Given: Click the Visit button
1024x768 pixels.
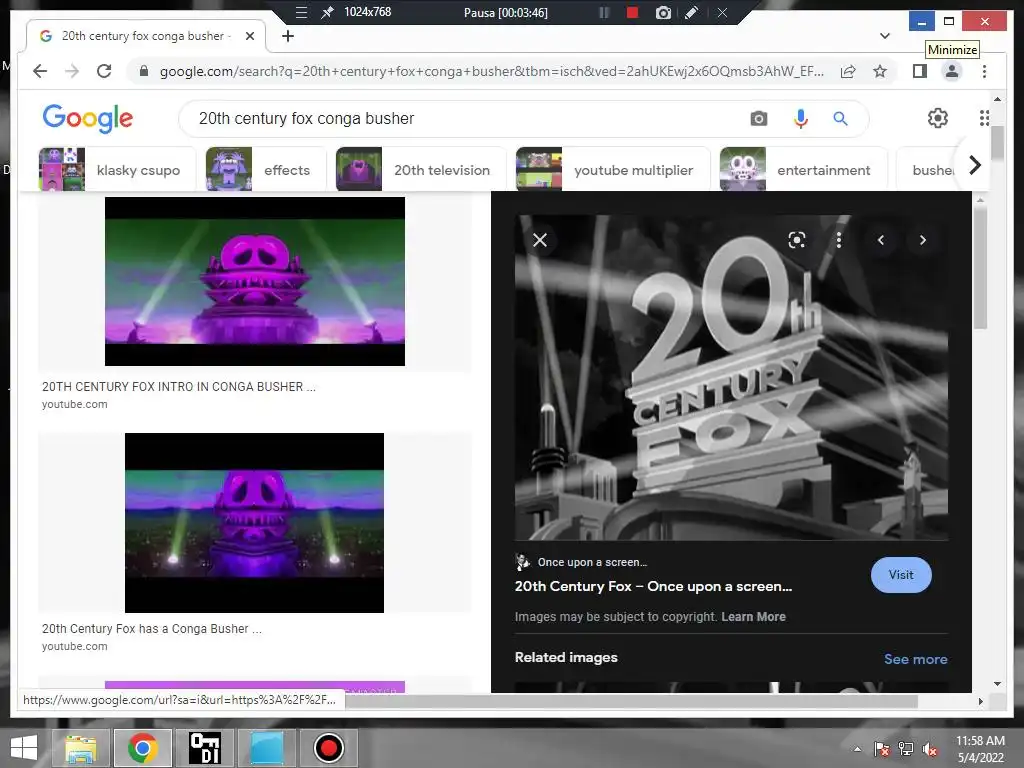Looking at the screenshot, I should point(901,575).
